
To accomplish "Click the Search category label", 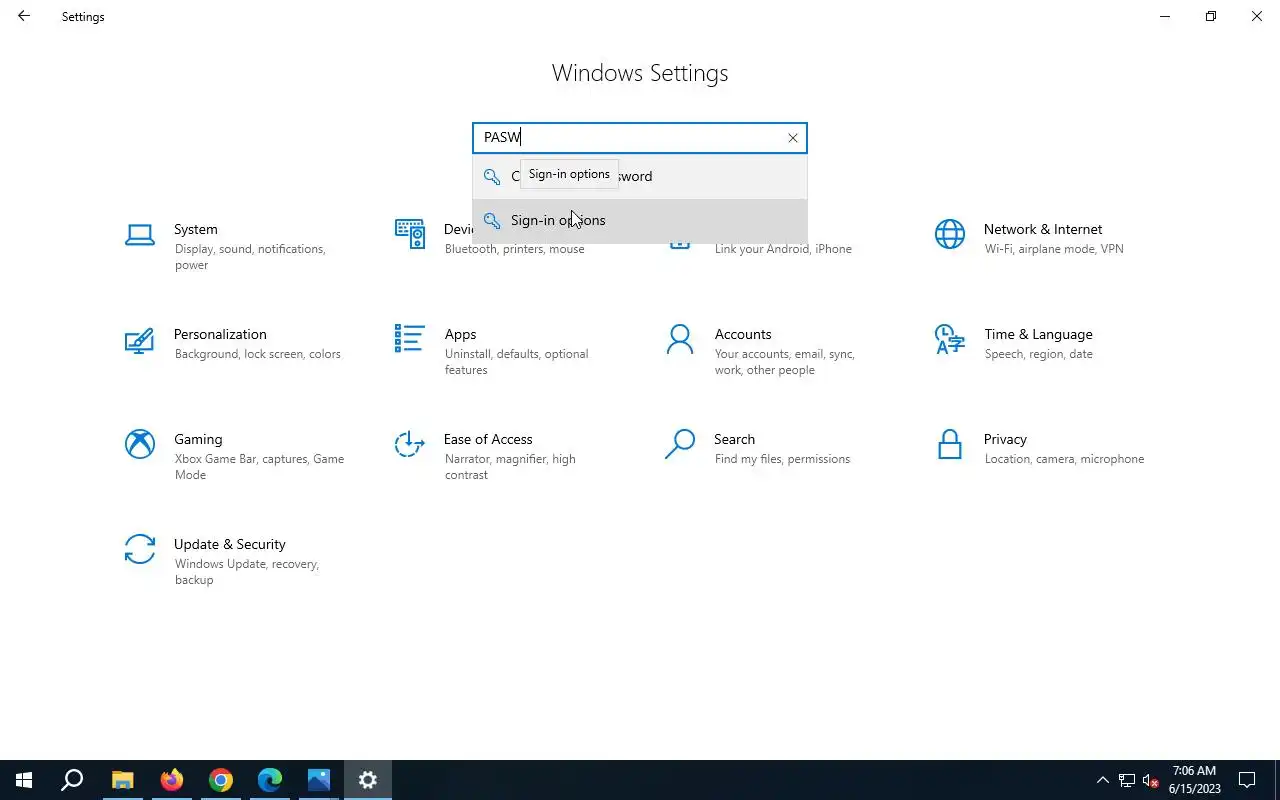I will tap(734, 440).
